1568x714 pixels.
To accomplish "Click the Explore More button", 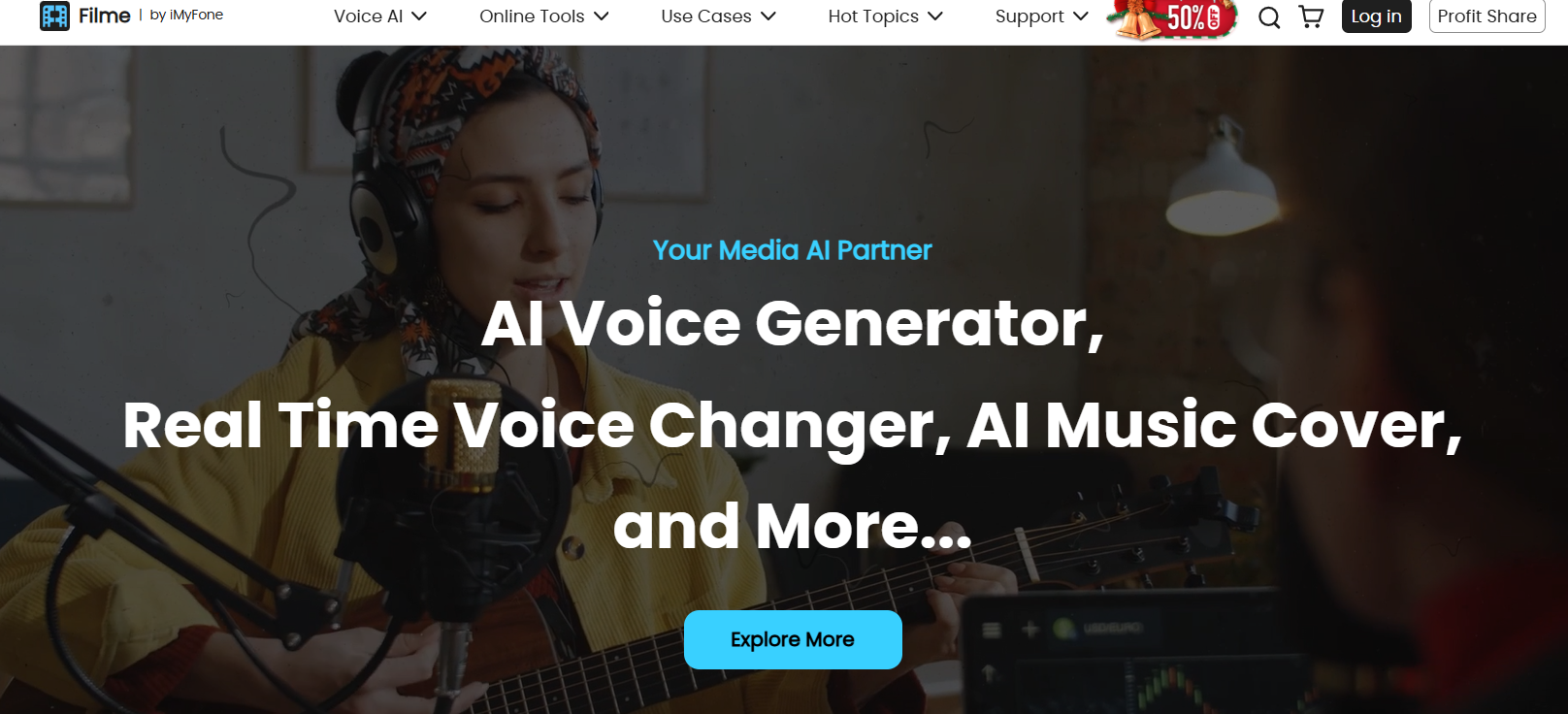I will tap(793, 639).
